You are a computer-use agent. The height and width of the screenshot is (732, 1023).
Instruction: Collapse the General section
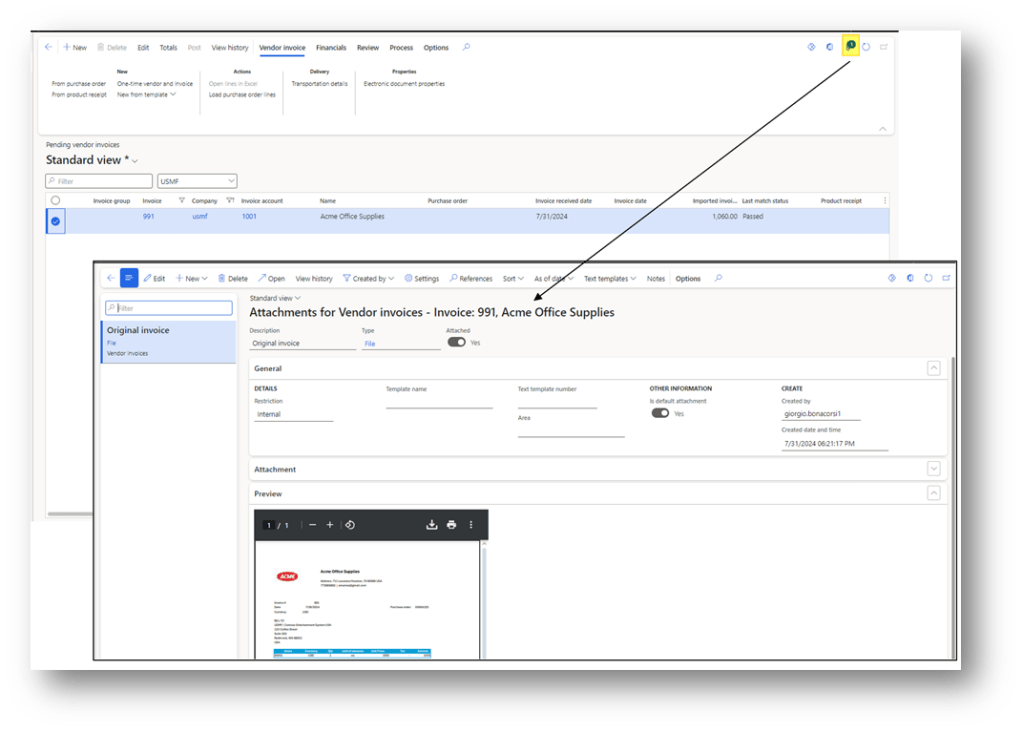click(934, 368)
